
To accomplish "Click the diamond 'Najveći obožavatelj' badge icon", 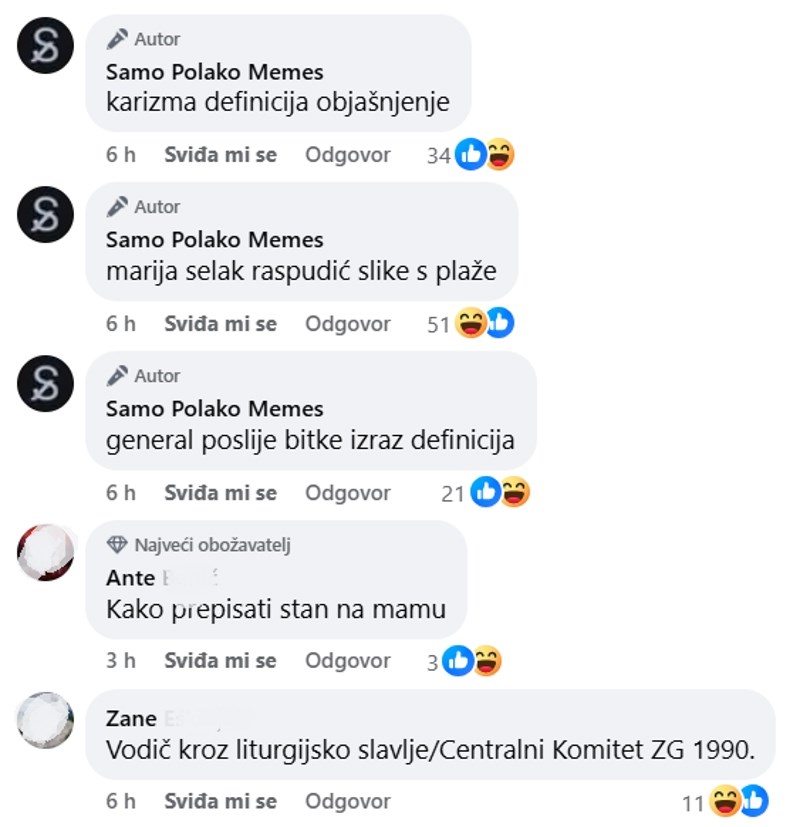I will pos(117,545).
